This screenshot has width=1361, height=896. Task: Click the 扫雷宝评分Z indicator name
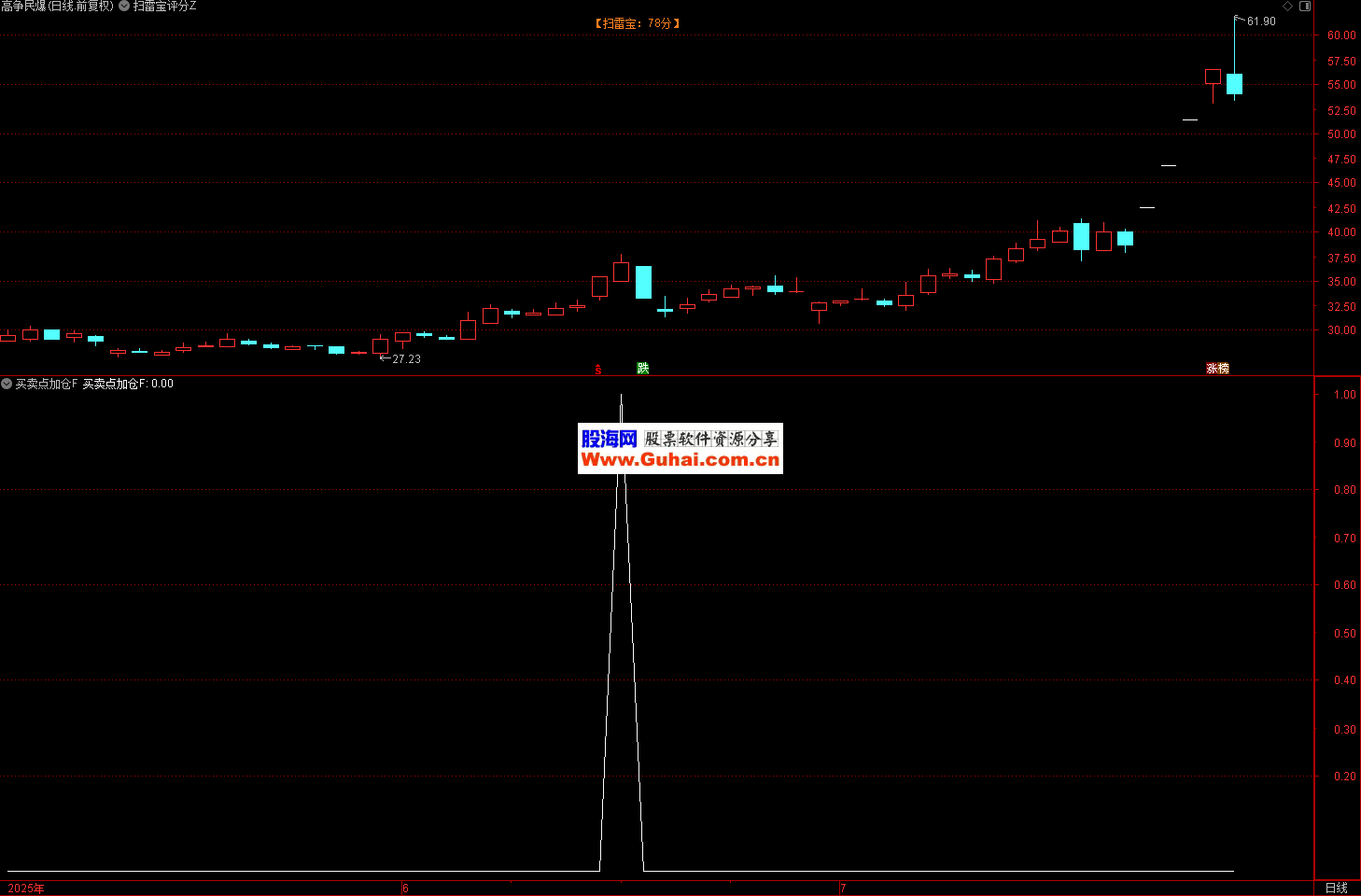click(165, 6)
